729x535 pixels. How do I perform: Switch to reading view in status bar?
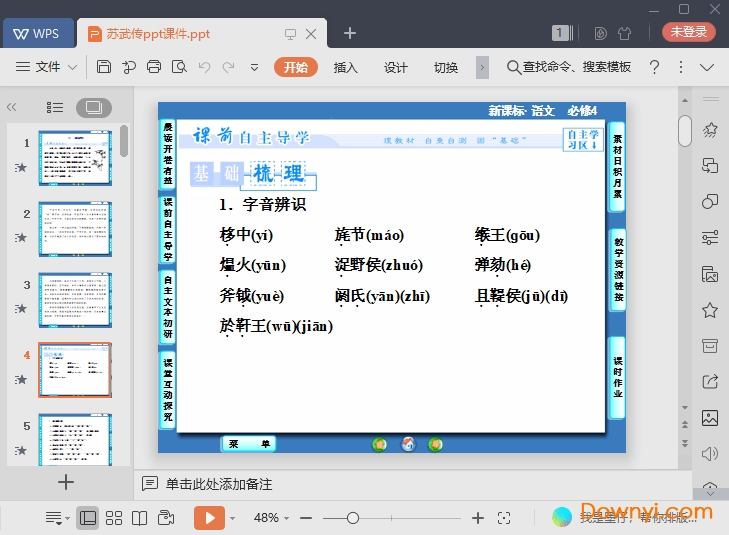pos(140,518)
